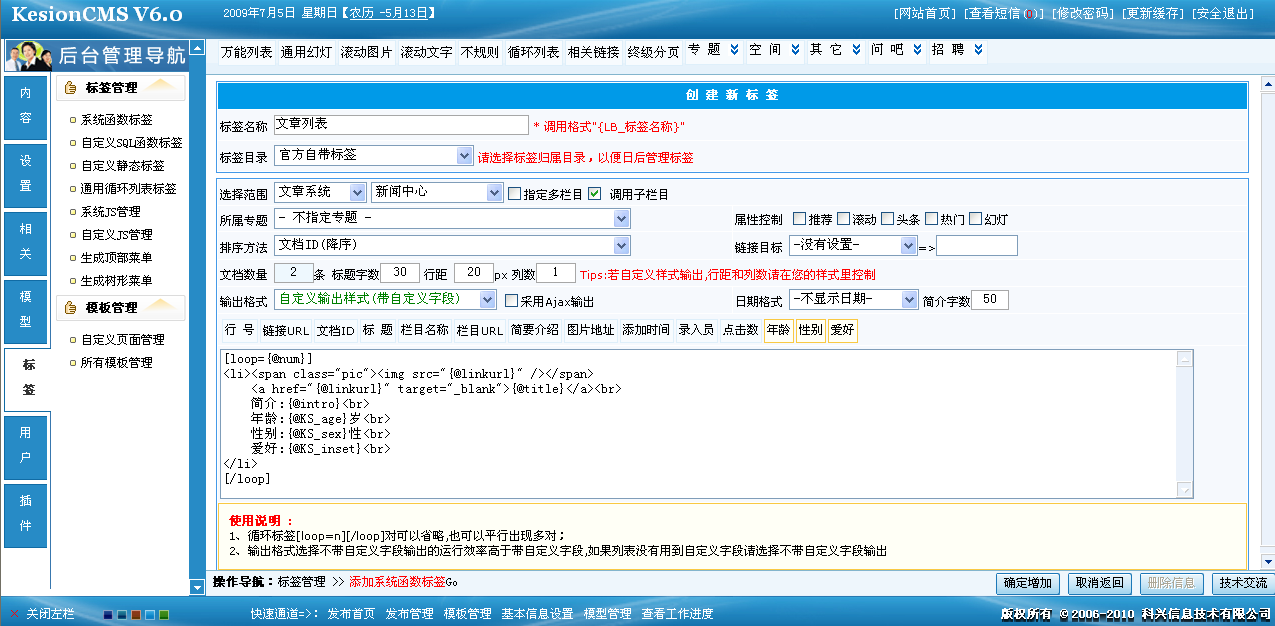Enable the 指定多栏目 checkbox
Screen dimensions: 1275x626
tap(515, 194)
